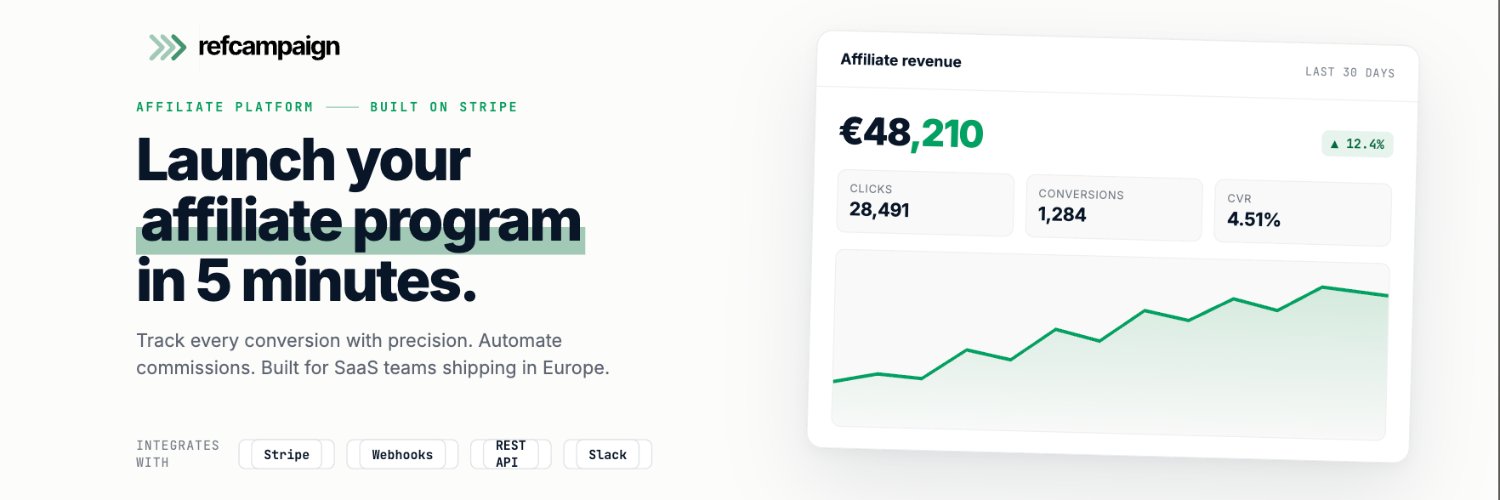
Task: Click the Built on Stripe tagline
Action: point(444,107)
